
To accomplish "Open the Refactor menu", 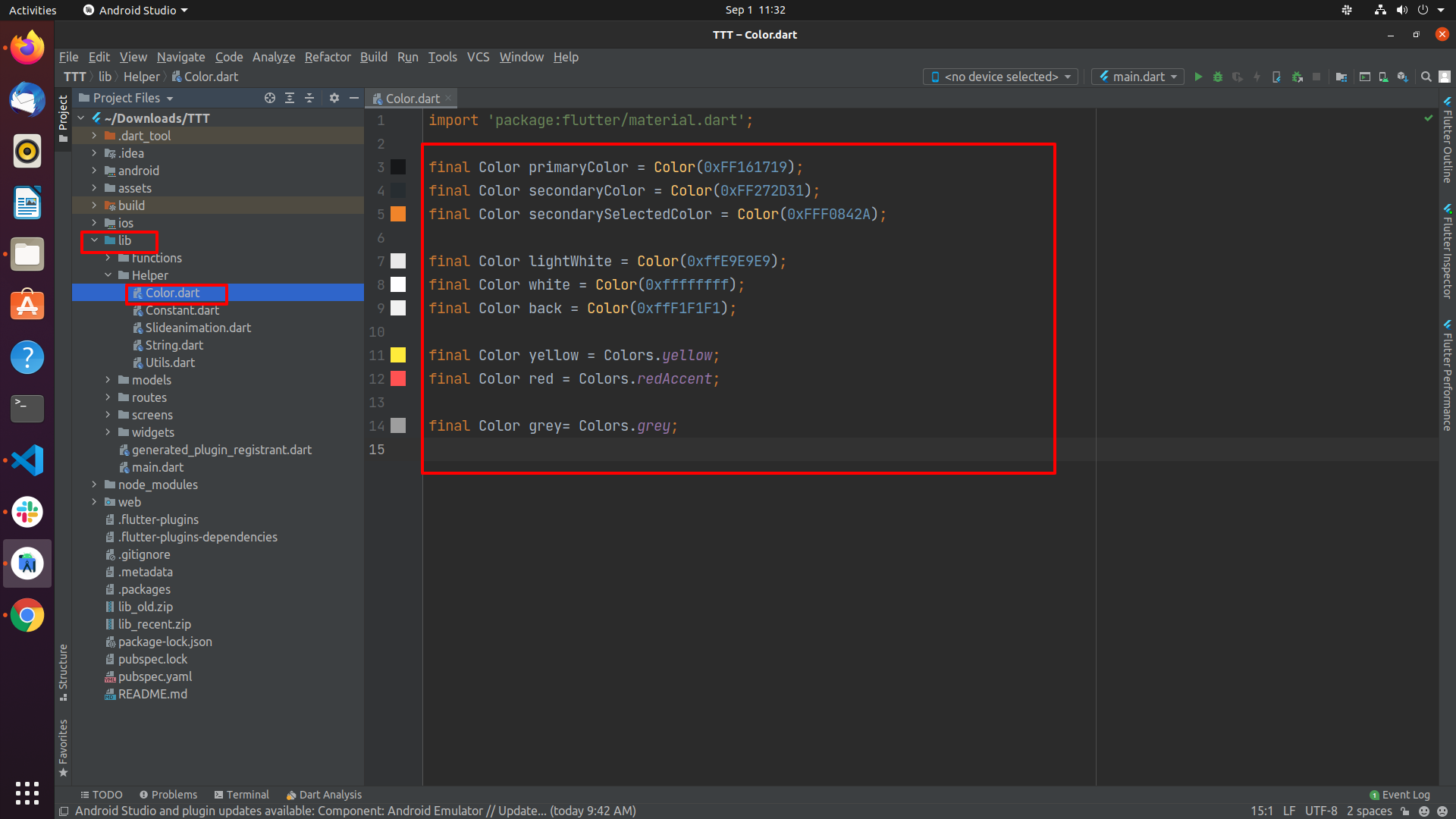I will [x=328, y=57].
